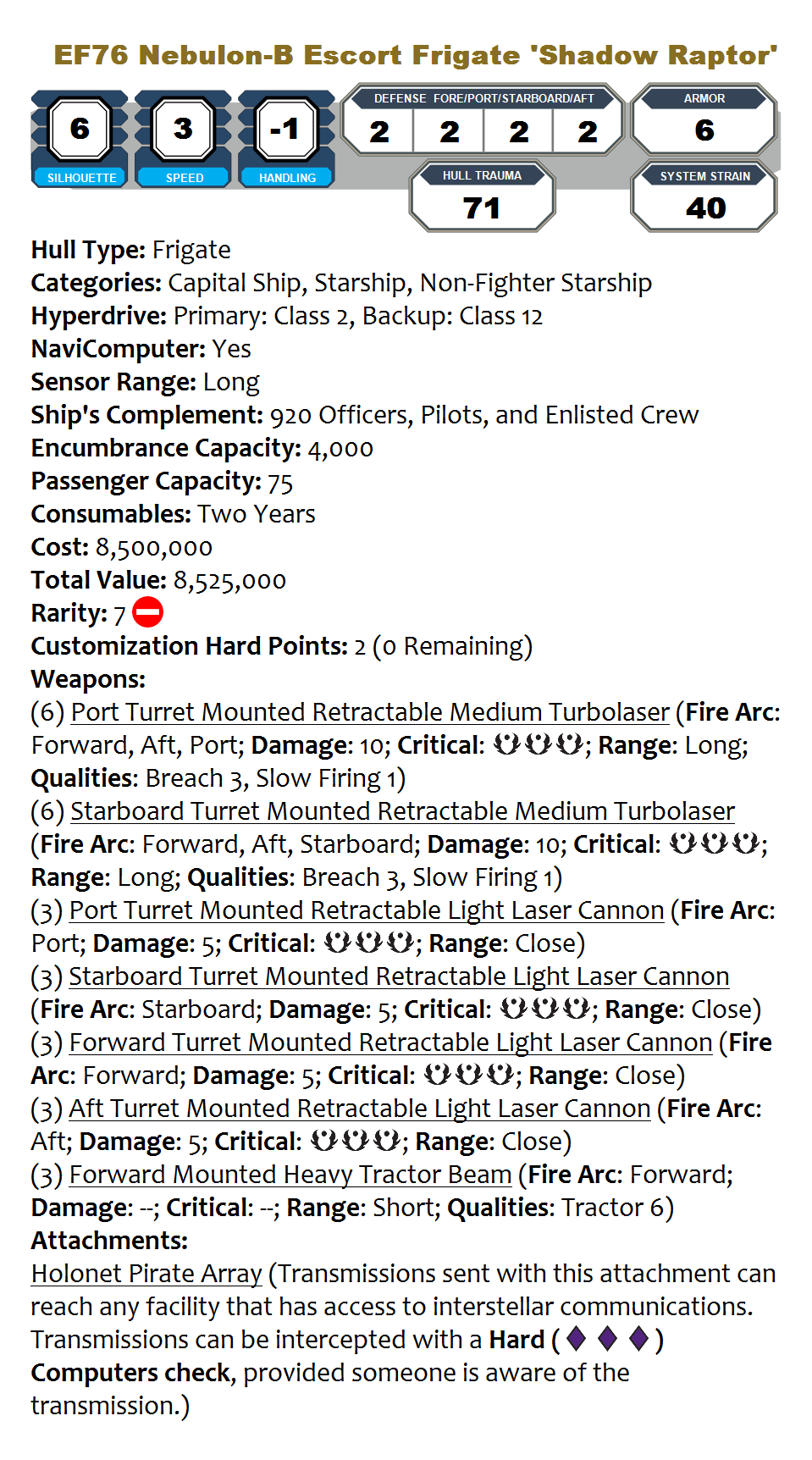
Task: Open Starboard Turret Mounted Retractable Light Laser Cannon
Action: 399,976
